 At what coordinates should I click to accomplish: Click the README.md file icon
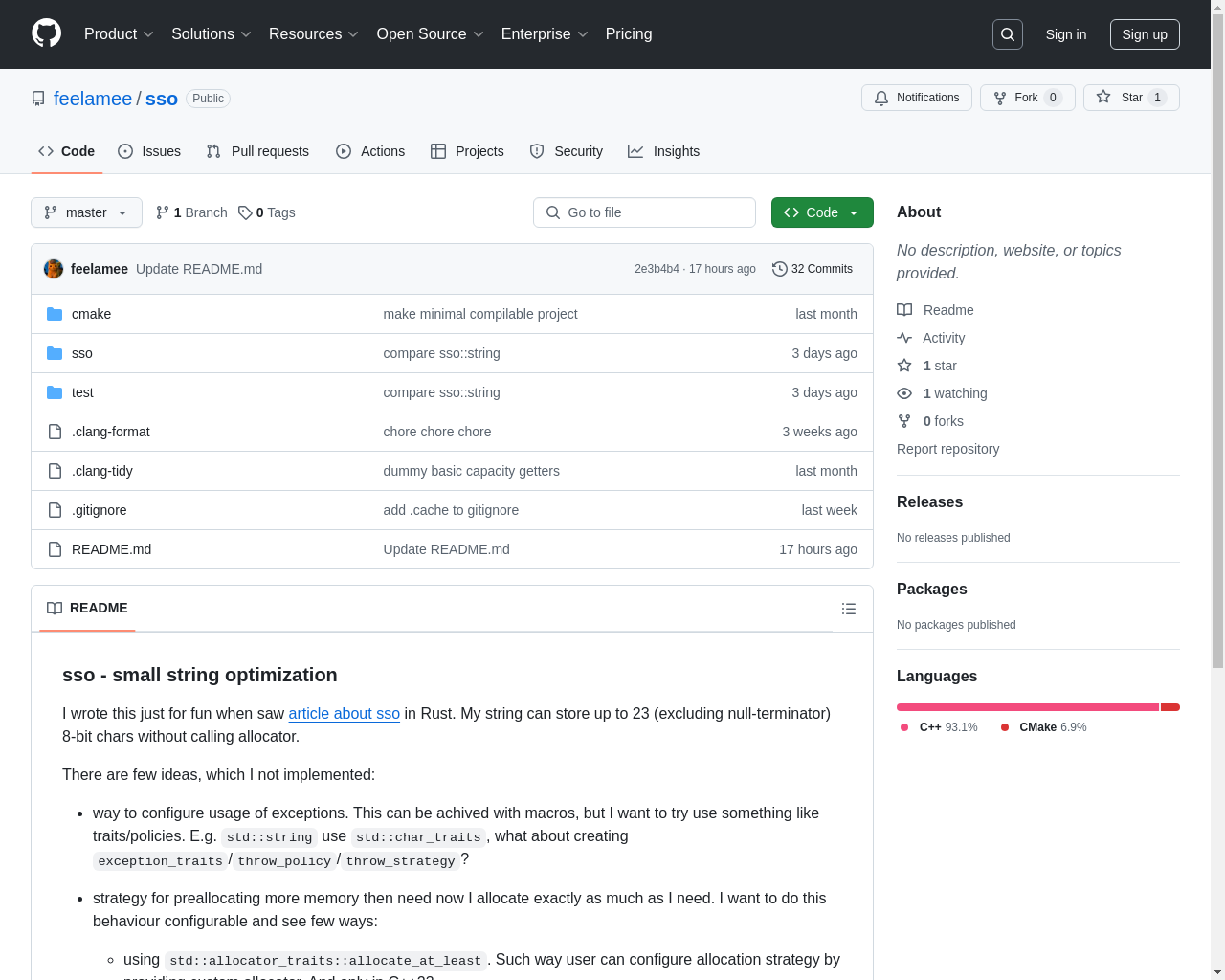click(x=55, y=549)
